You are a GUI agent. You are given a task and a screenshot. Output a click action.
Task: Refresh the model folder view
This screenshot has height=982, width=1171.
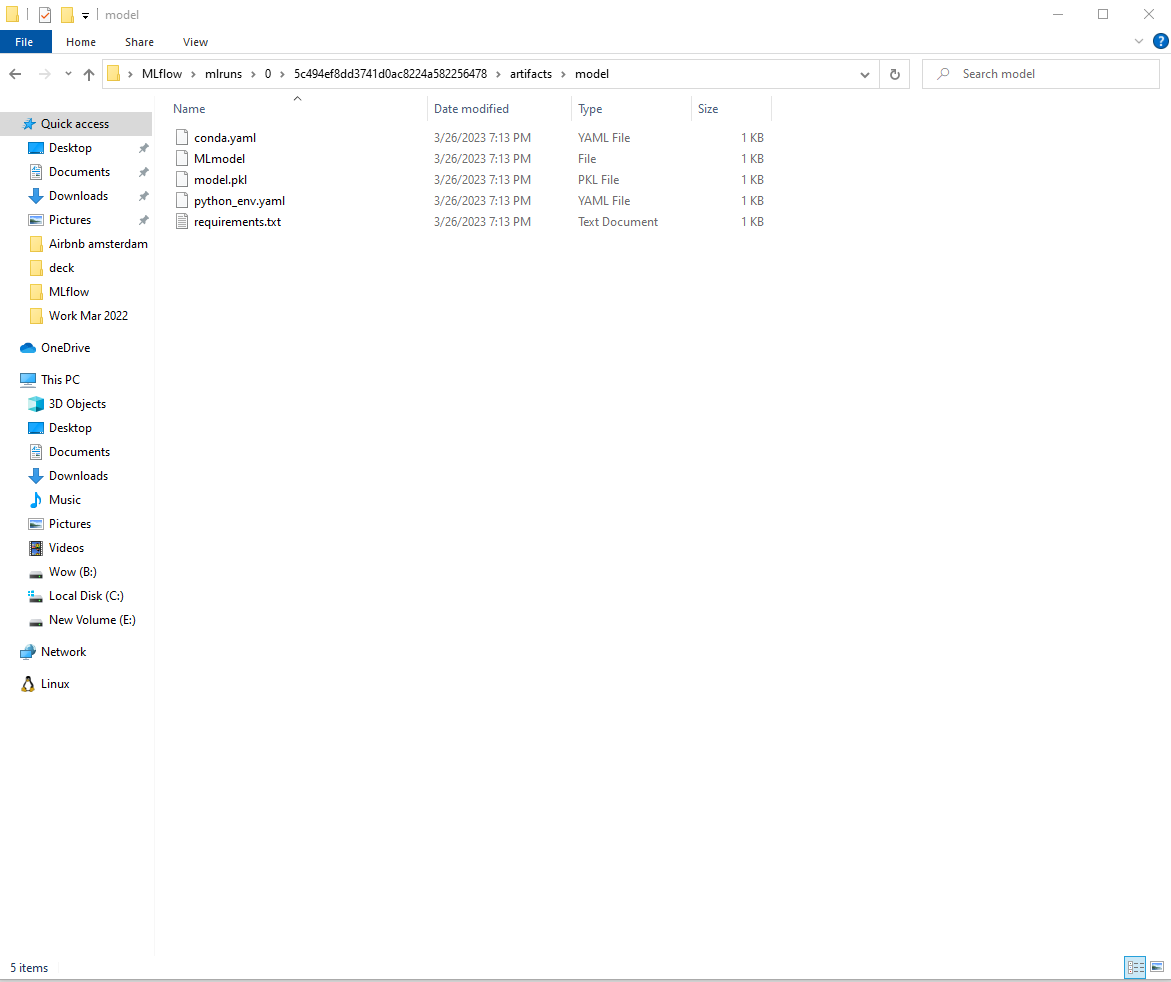tap(895, 75)
